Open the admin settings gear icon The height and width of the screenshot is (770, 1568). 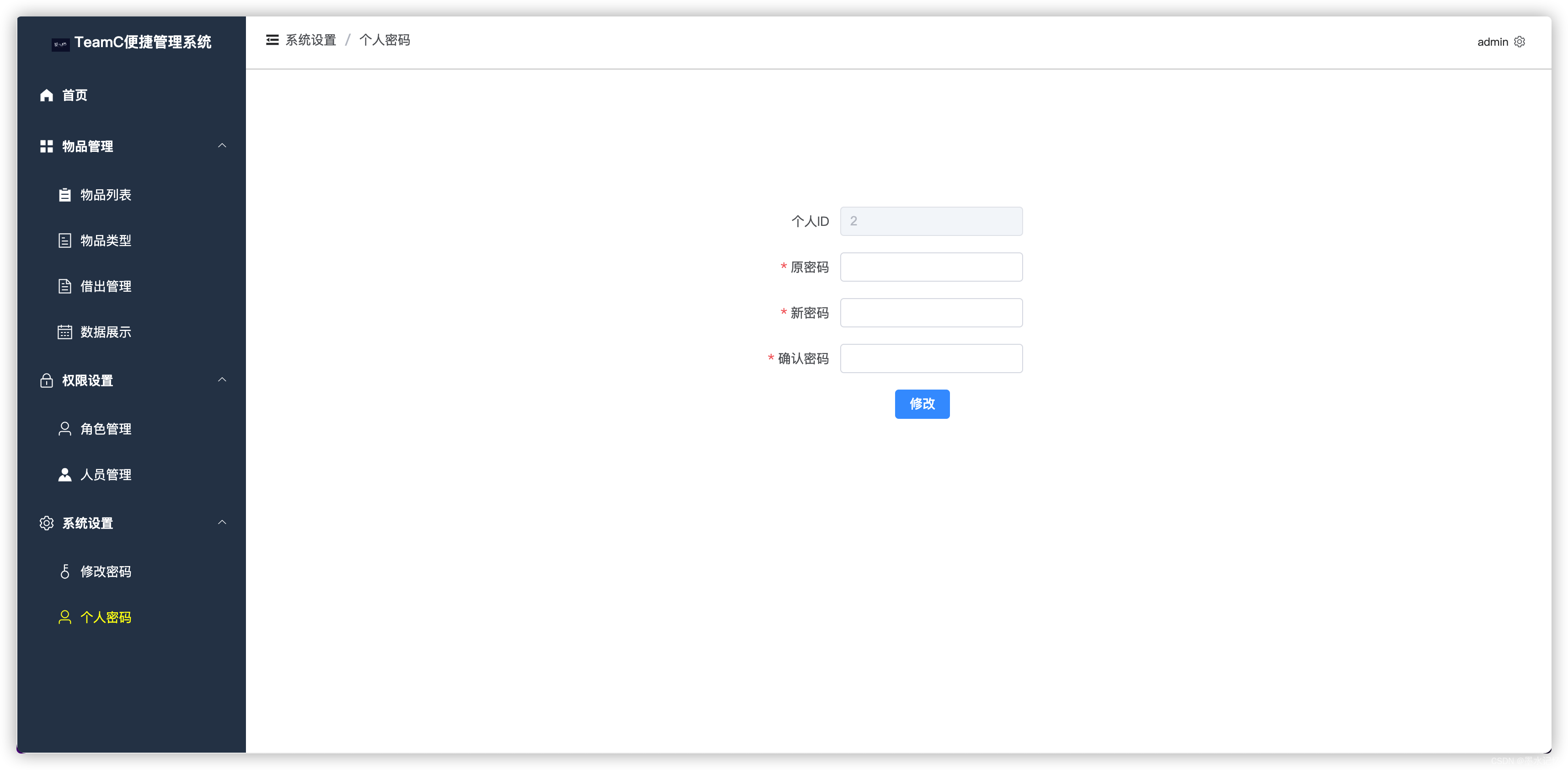click(1519, 42)
